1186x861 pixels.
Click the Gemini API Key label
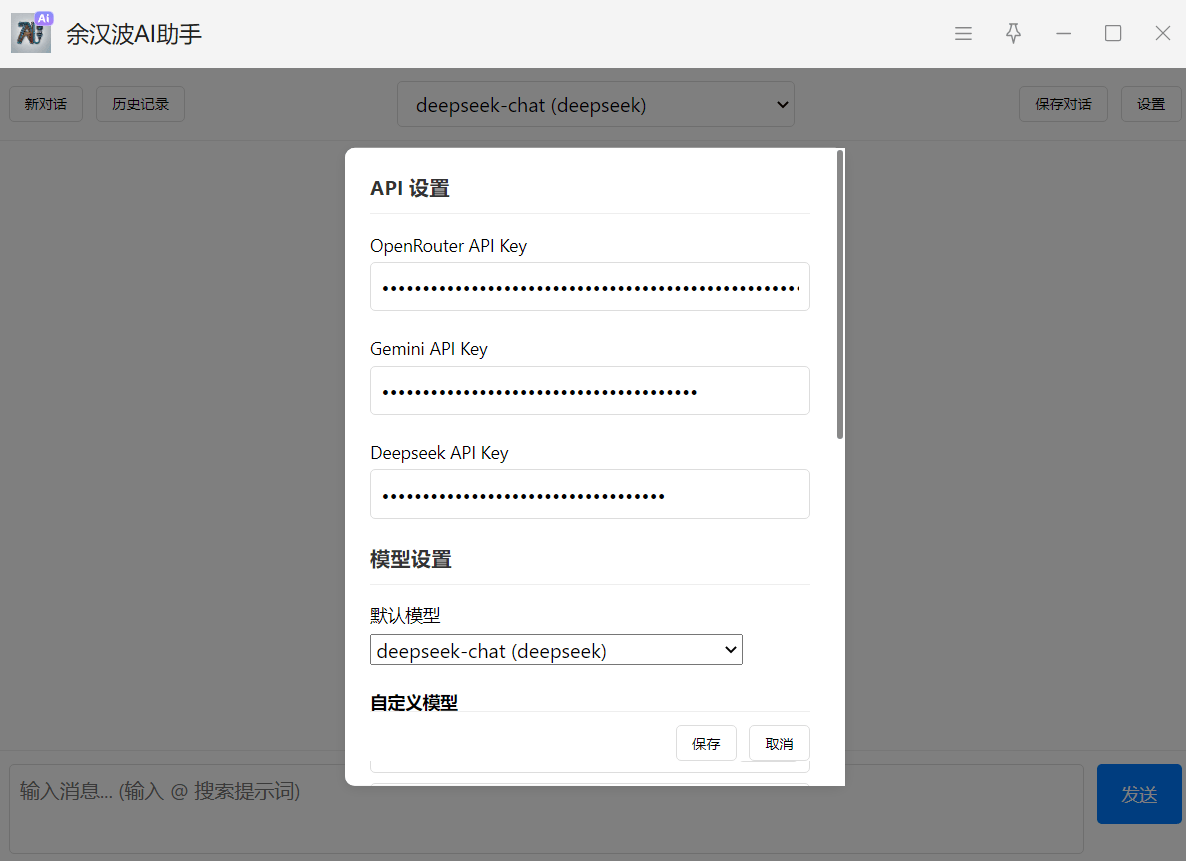point(429,349)
